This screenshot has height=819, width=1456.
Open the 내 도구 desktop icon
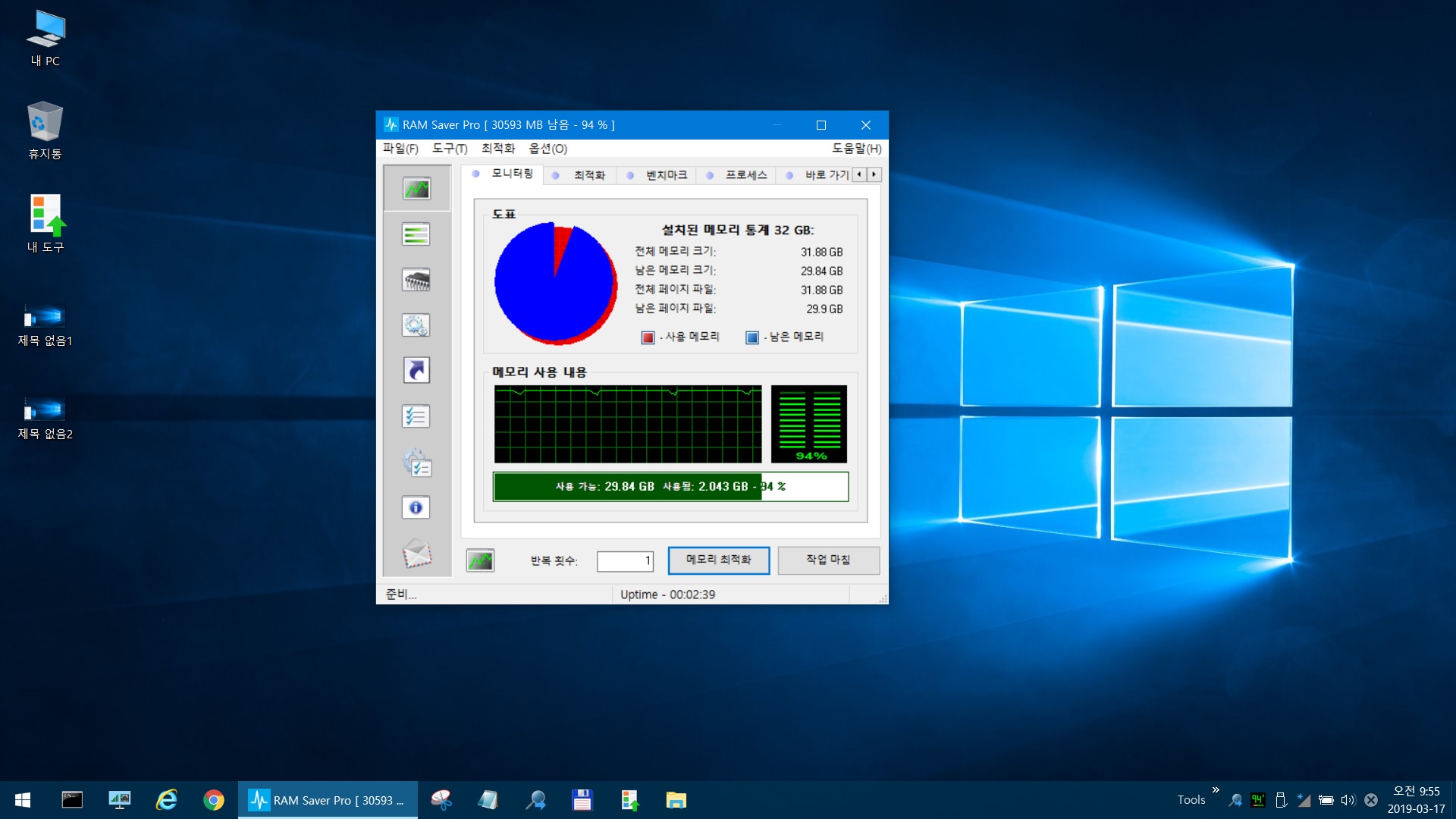(45, 224)
